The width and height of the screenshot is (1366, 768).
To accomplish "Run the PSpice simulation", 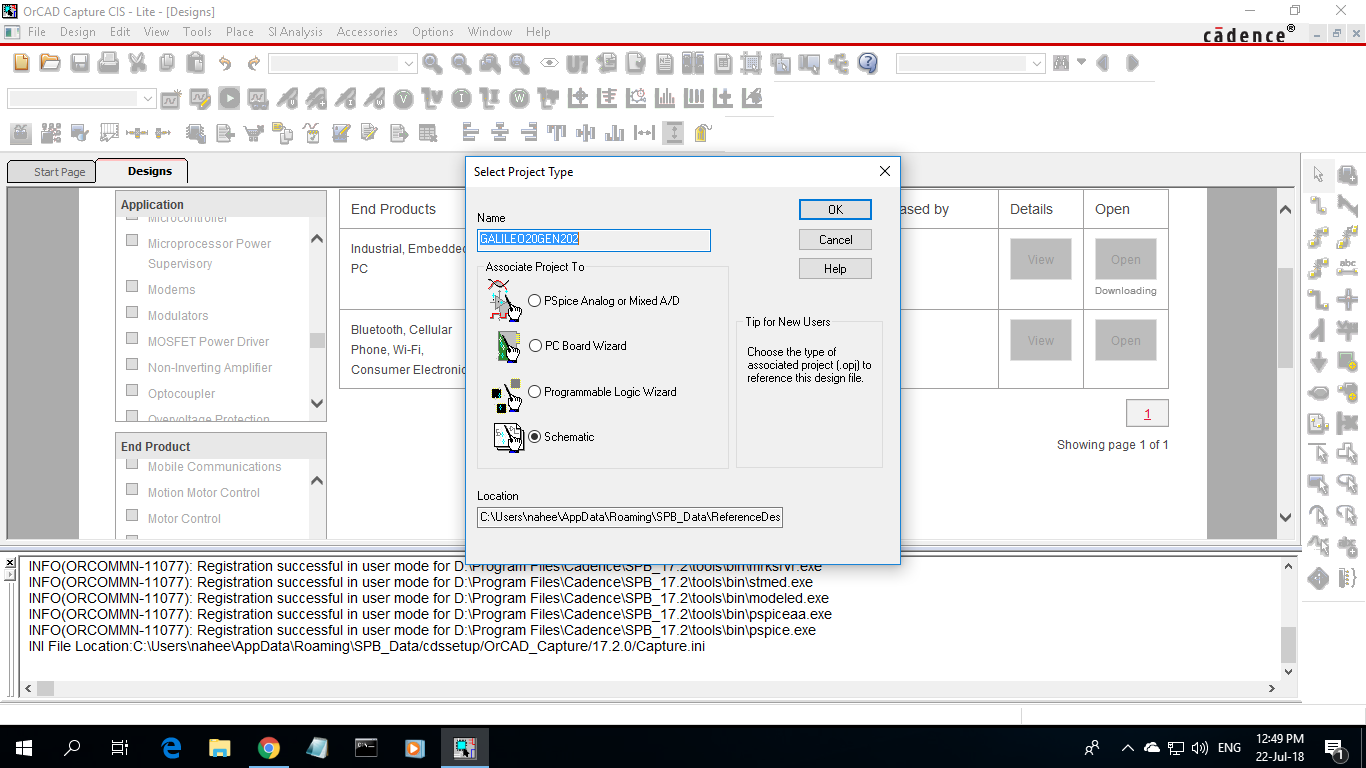I will (229, 98).
